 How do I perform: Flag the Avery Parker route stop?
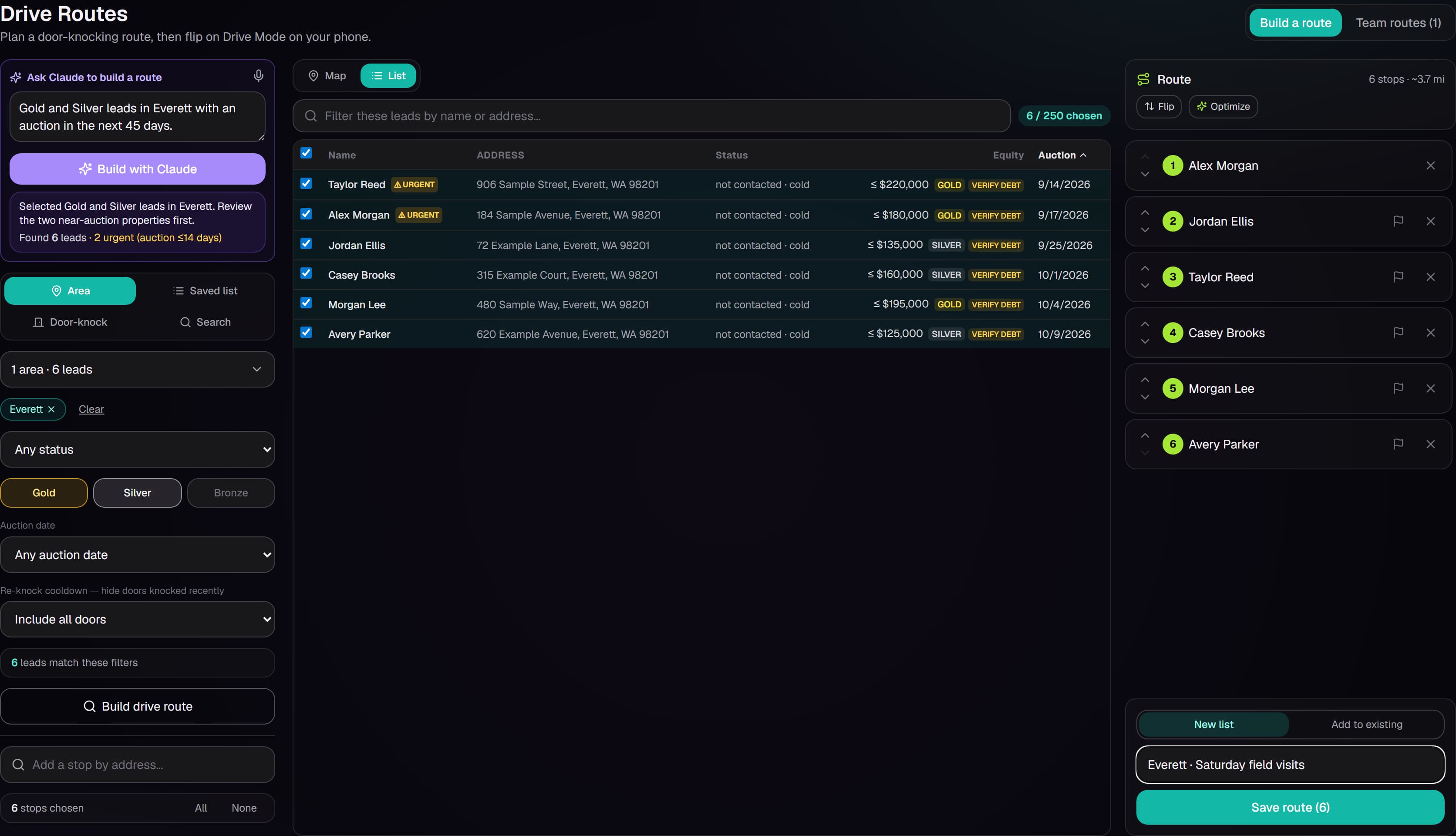pyautogui.click(x=1398, y=444)
